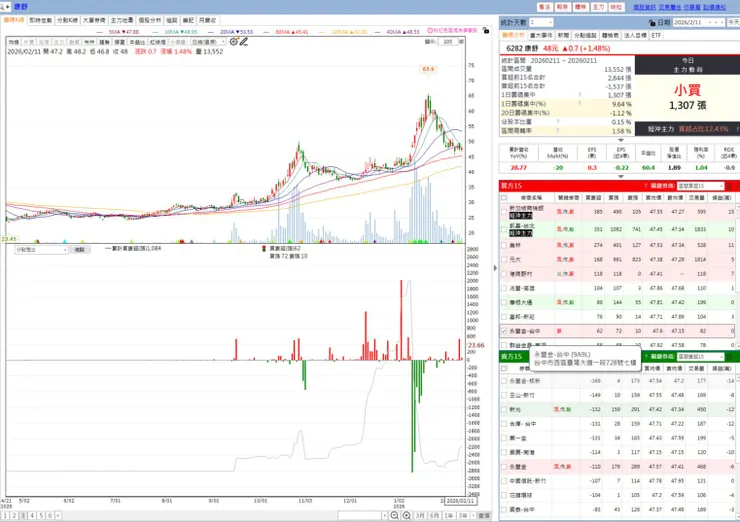Sort buyers by 交易量 column header
Viewport: 740px width, 522px height.
point(697,198)
